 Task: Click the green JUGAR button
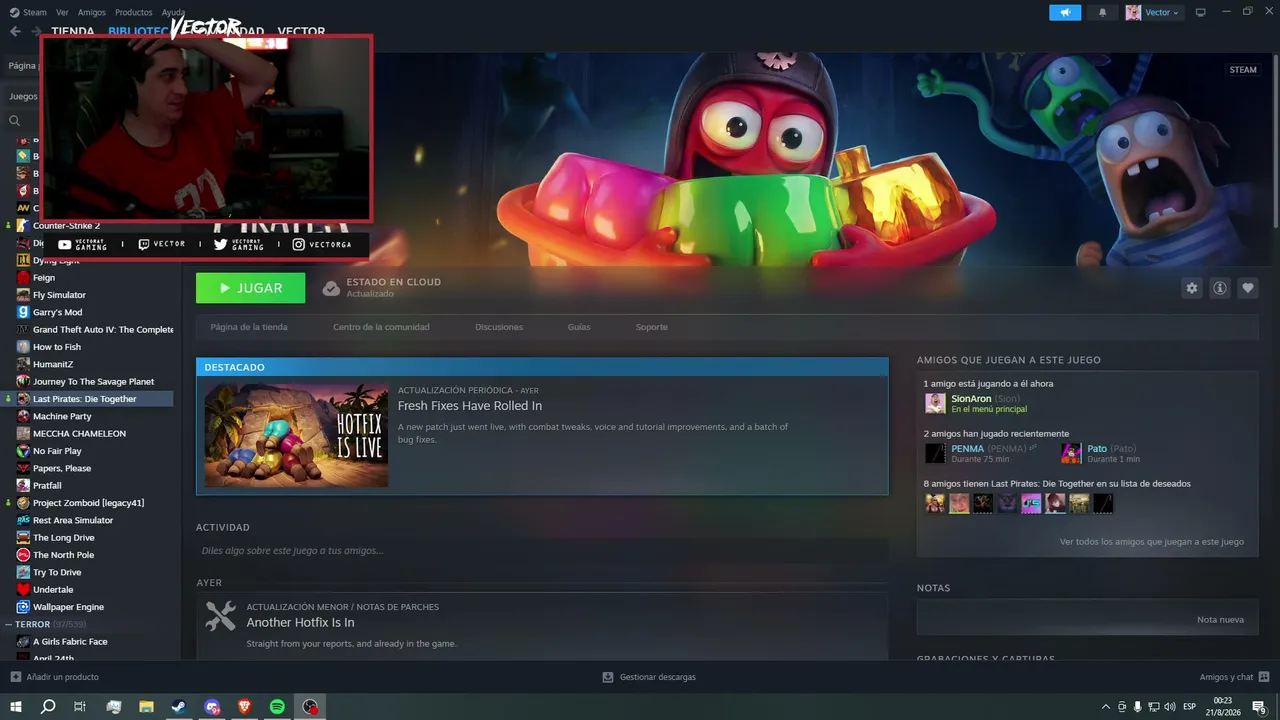click(251, 288)
